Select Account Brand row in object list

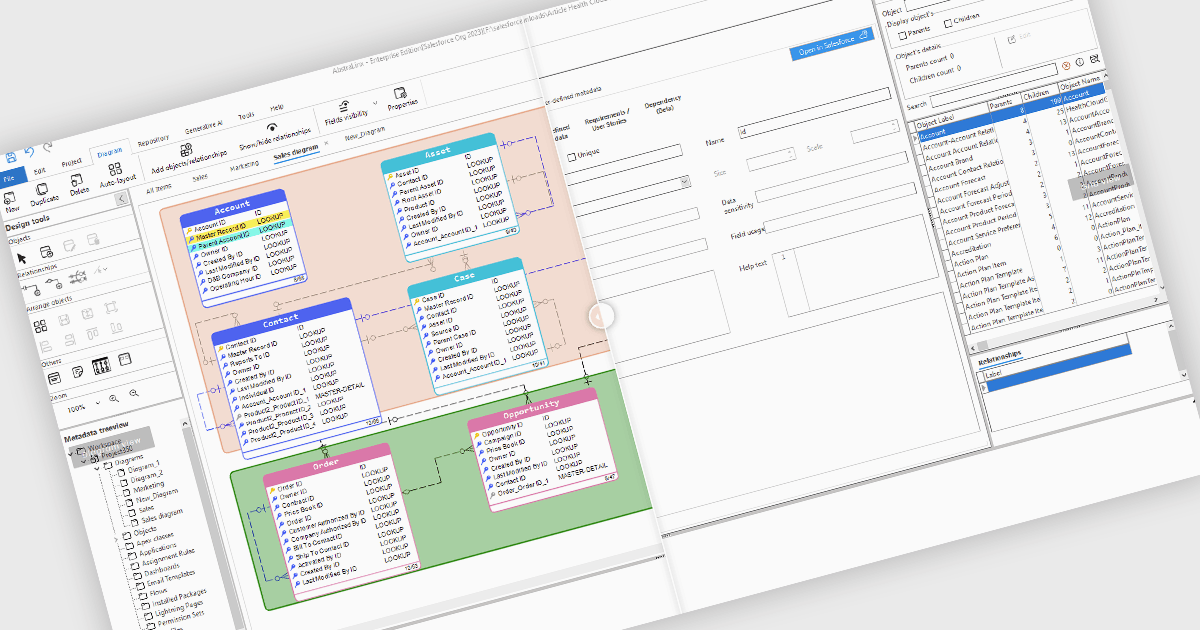coord(951,163)
